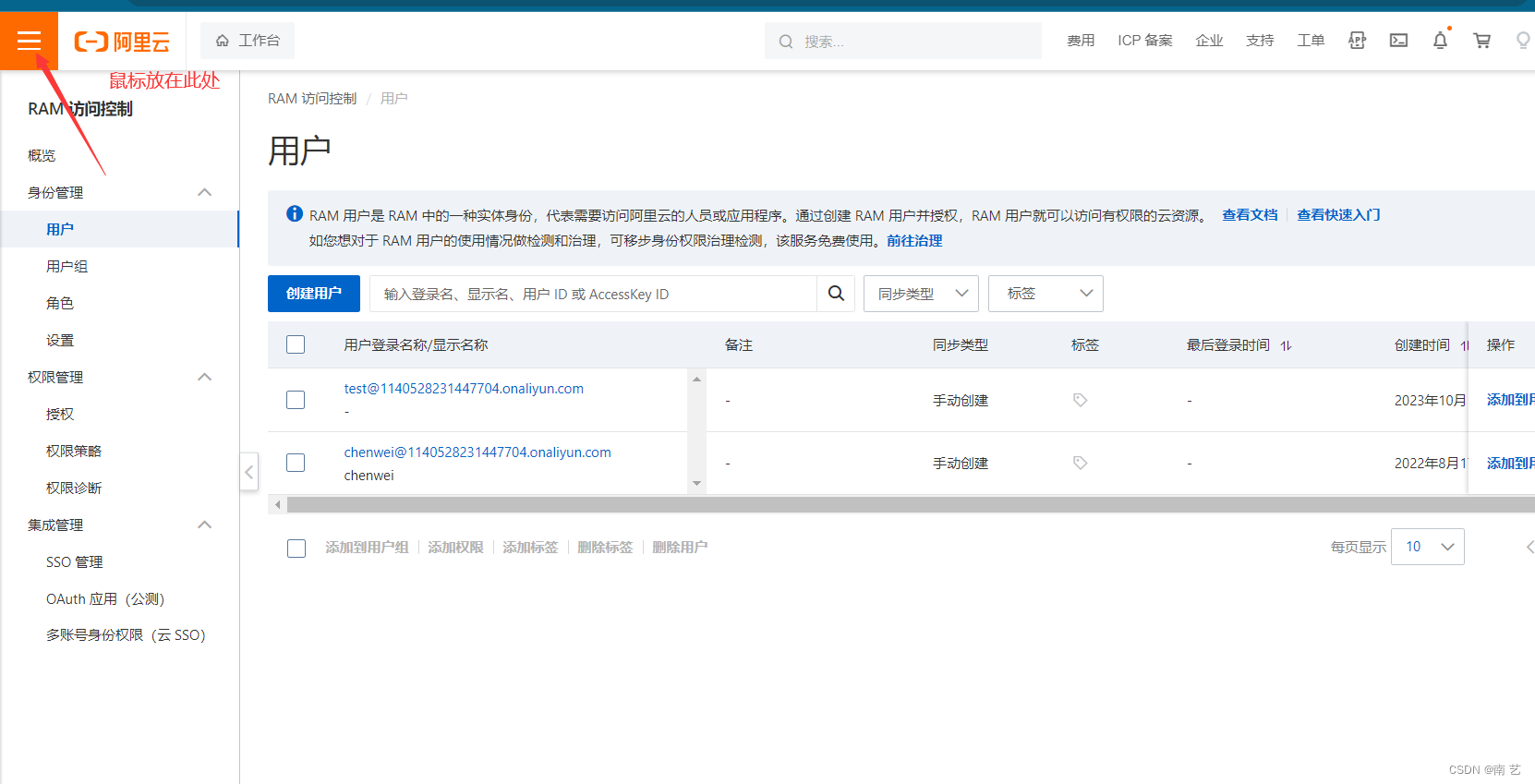Open the 查看快速入门 link

(1338, 215)
